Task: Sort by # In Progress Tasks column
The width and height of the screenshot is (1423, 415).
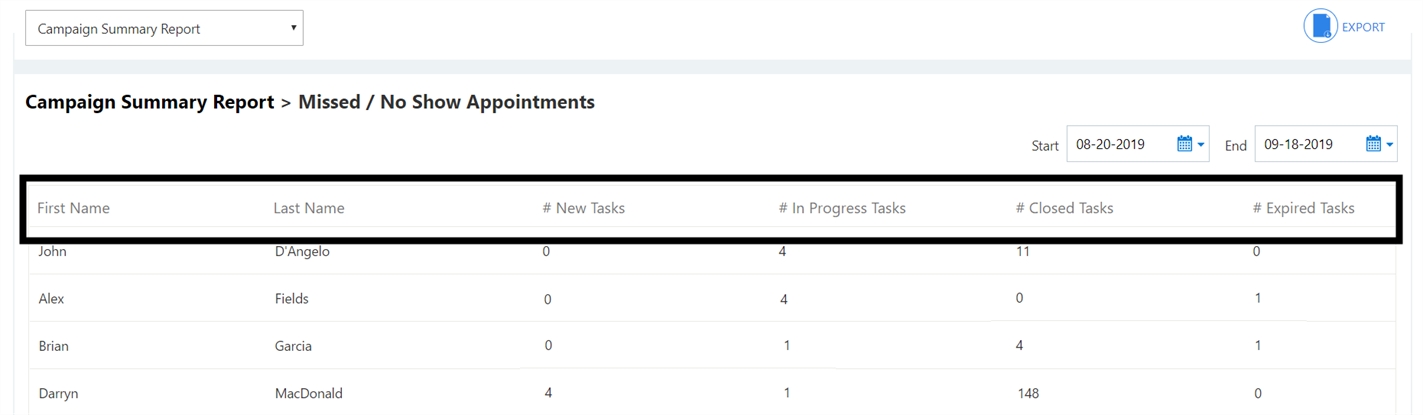Action: click(842, 208)
